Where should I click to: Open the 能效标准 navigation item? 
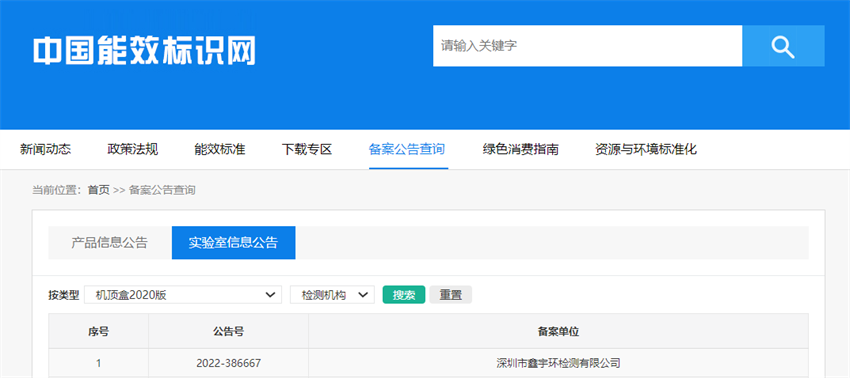220,149
